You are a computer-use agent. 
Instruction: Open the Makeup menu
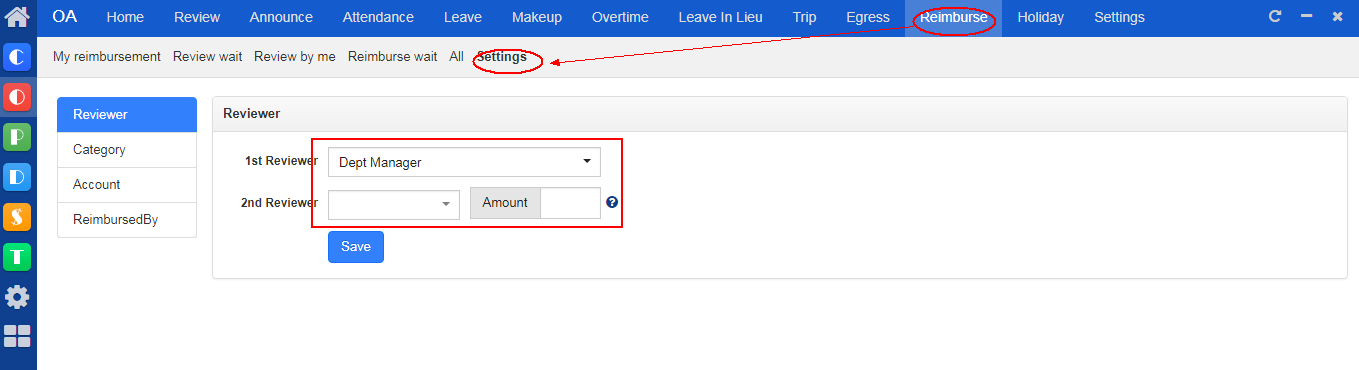coord(537,17)
